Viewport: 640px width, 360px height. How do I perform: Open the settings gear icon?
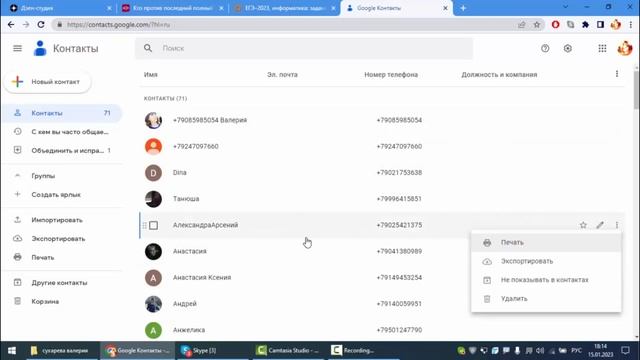pos(567,49)
